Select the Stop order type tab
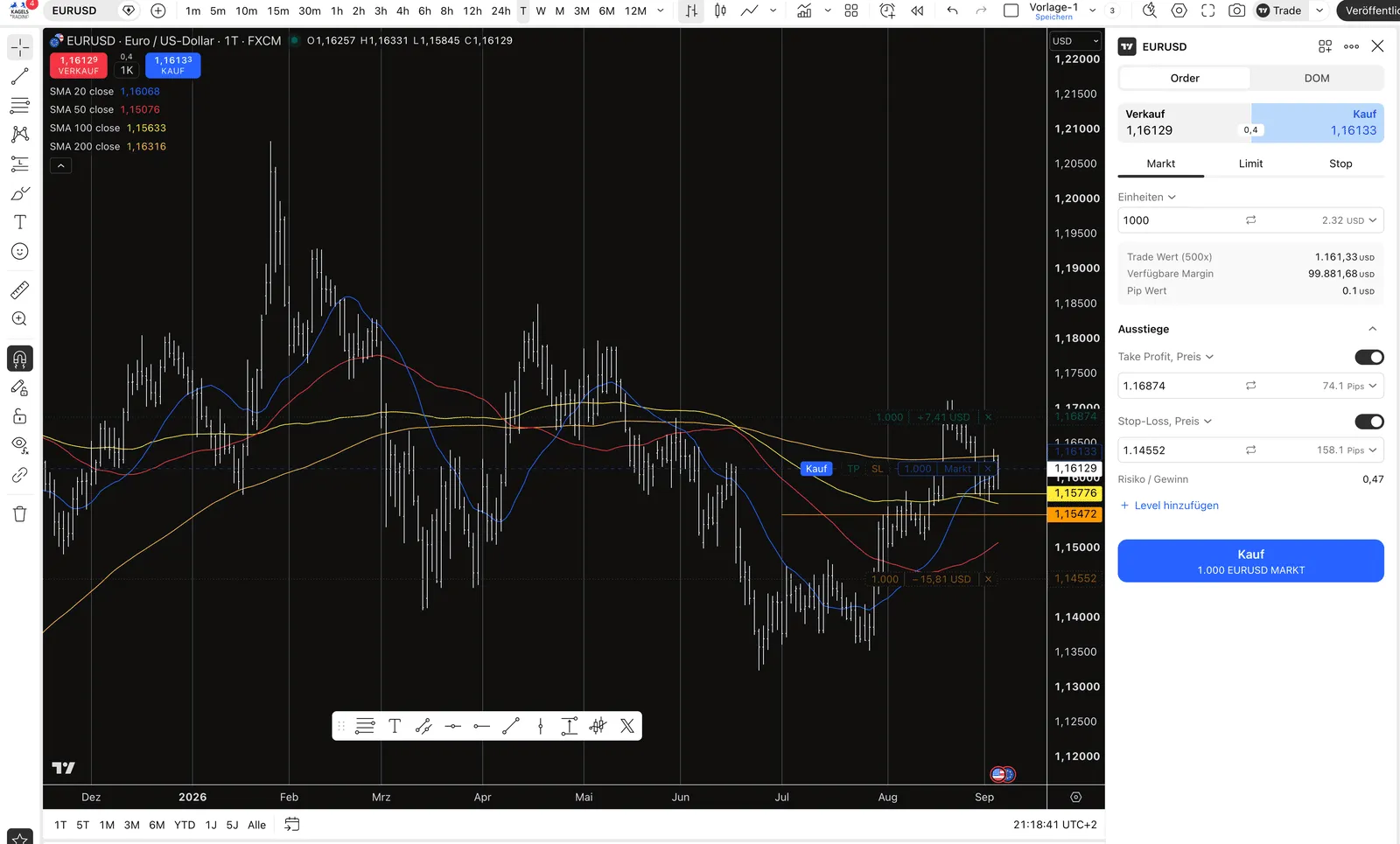The height and width of the screenshot is (844, 1400). 1340,164
